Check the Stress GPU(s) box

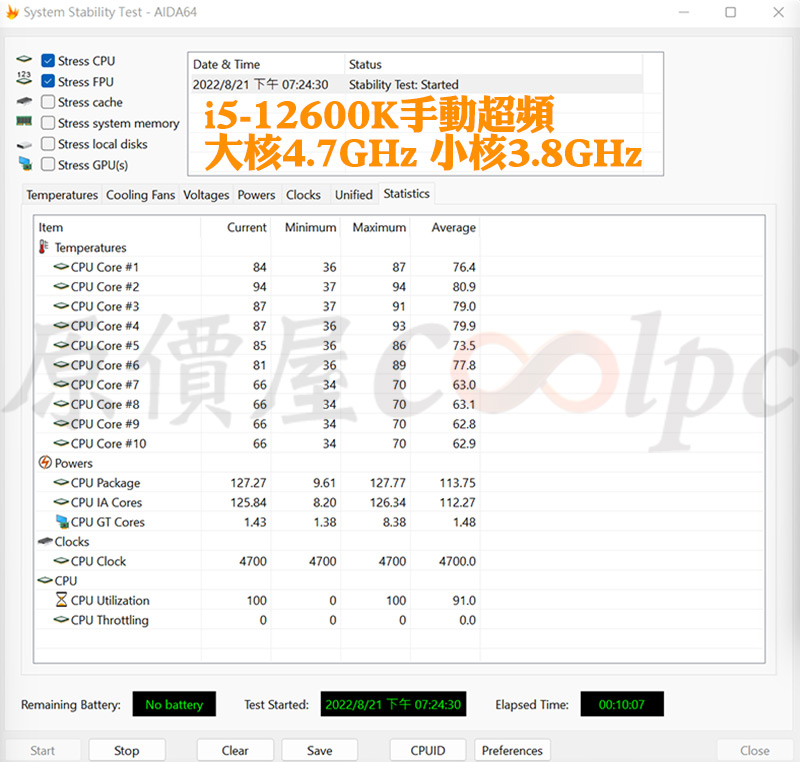[48, 164]
